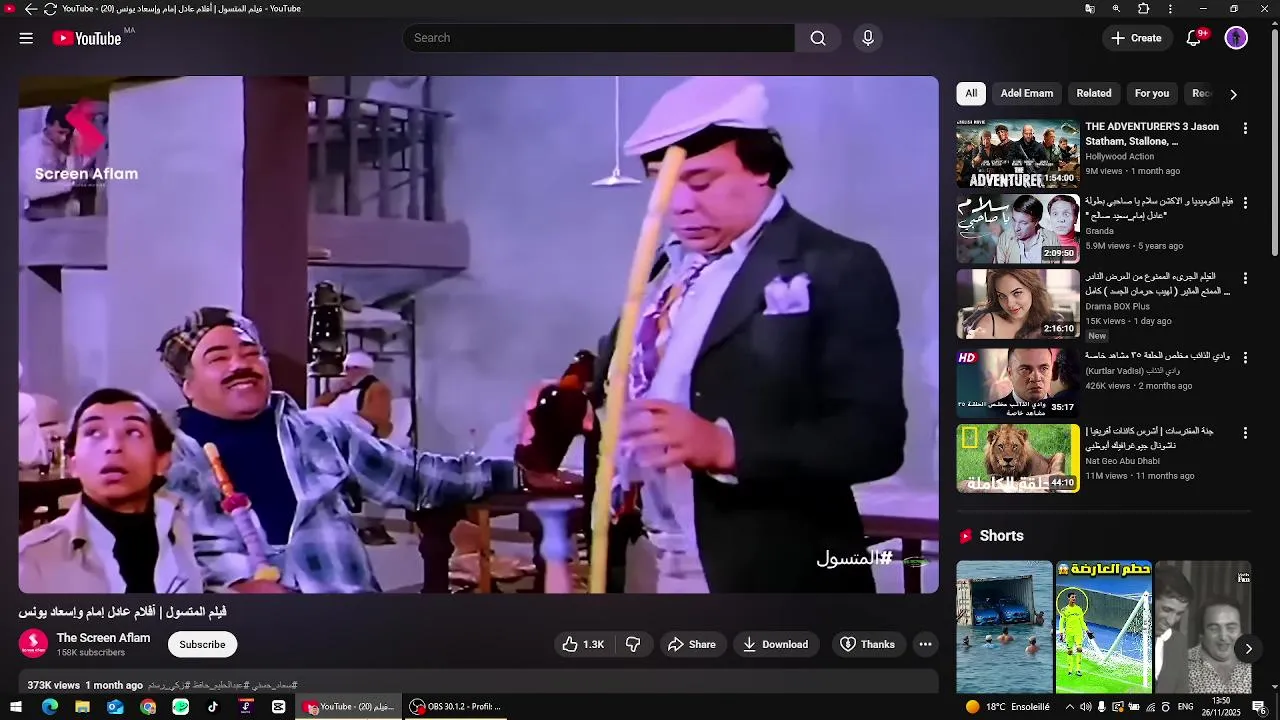
Task: Click inside the YouTube search field
Action: click(598, 38)
